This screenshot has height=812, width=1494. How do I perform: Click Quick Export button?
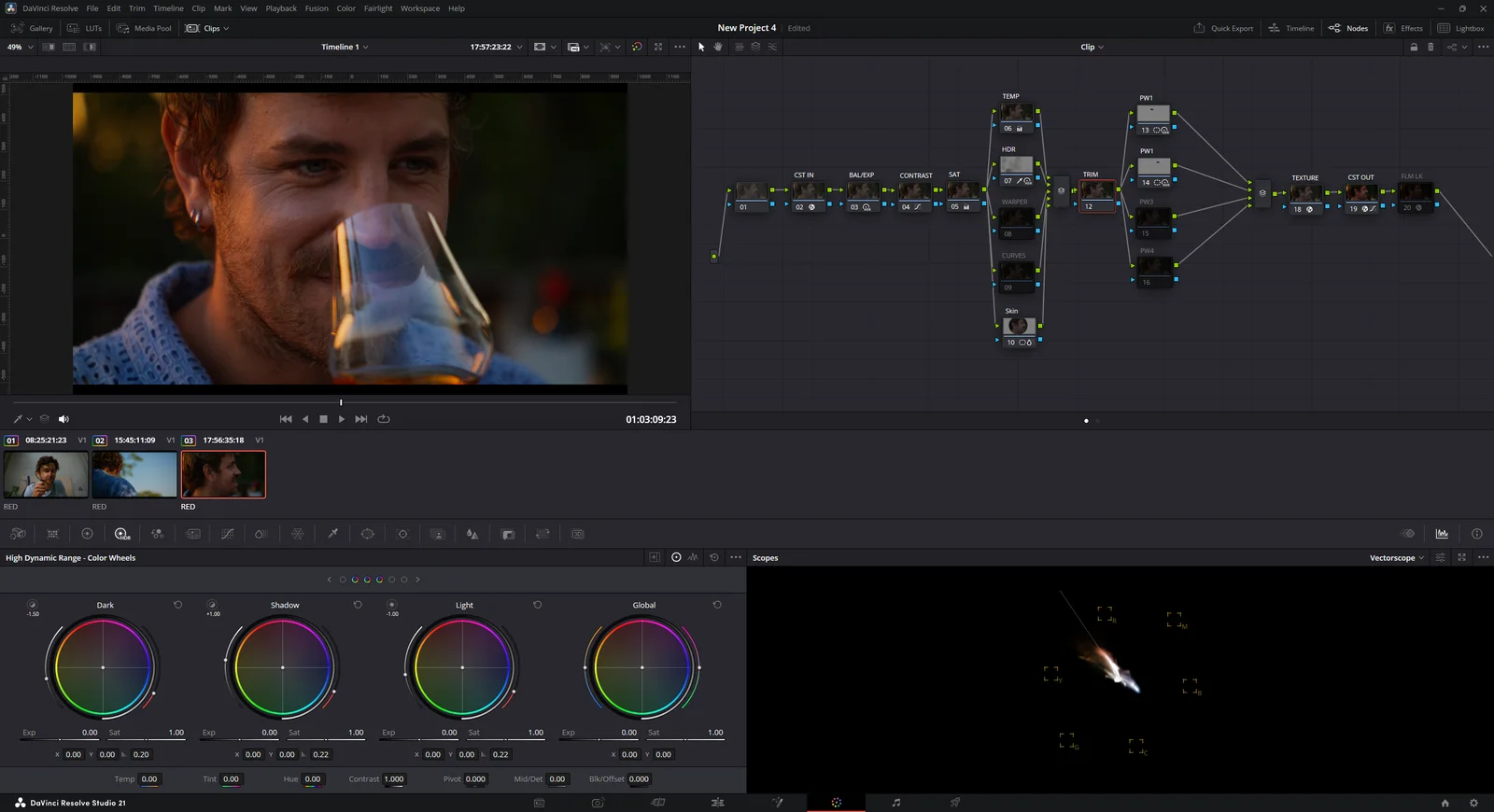[1223, 28]
